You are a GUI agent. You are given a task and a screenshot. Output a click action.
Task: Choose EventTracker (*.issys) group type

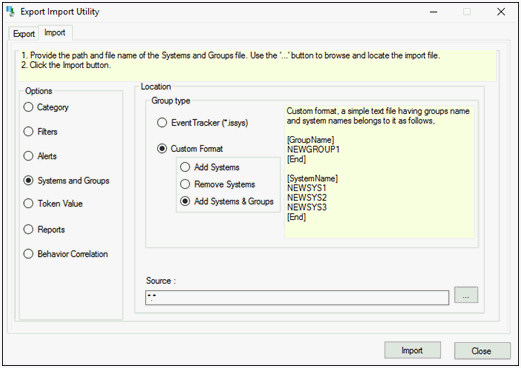(x=203, y=123)
